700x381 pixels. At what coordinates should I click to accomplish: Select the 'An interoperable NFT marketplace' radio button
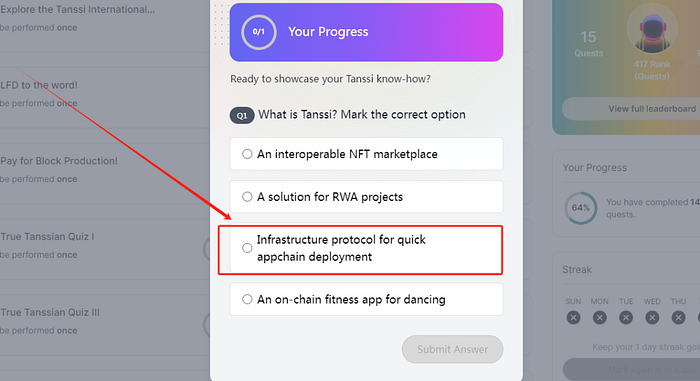pyautogui.click(x=247, y=154)
